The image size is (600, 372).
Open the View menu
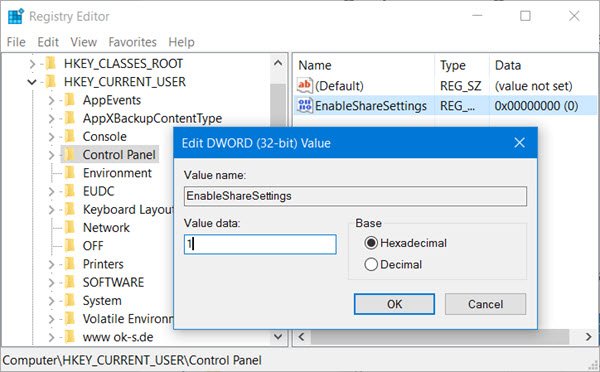83,42
